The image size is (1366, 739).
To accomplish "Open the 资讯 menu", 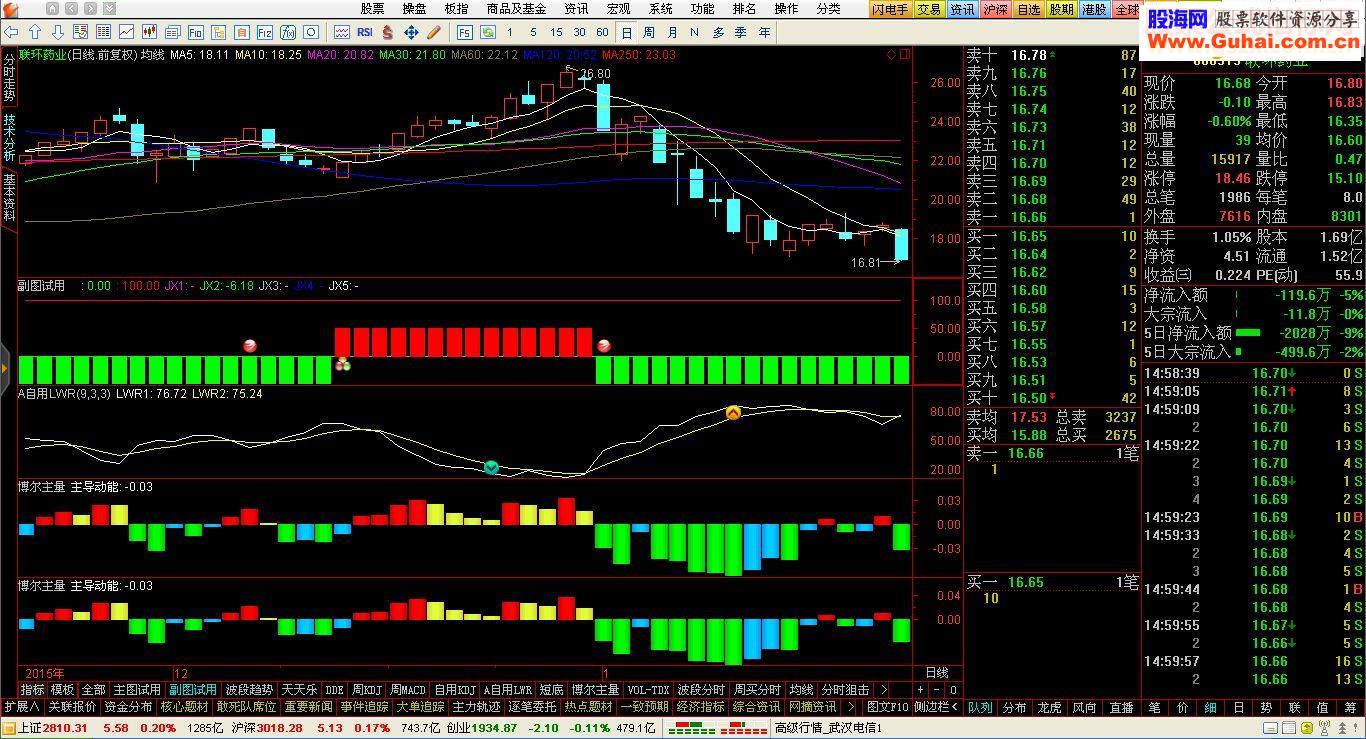I will pyautogui.click(x=576, y=9).
